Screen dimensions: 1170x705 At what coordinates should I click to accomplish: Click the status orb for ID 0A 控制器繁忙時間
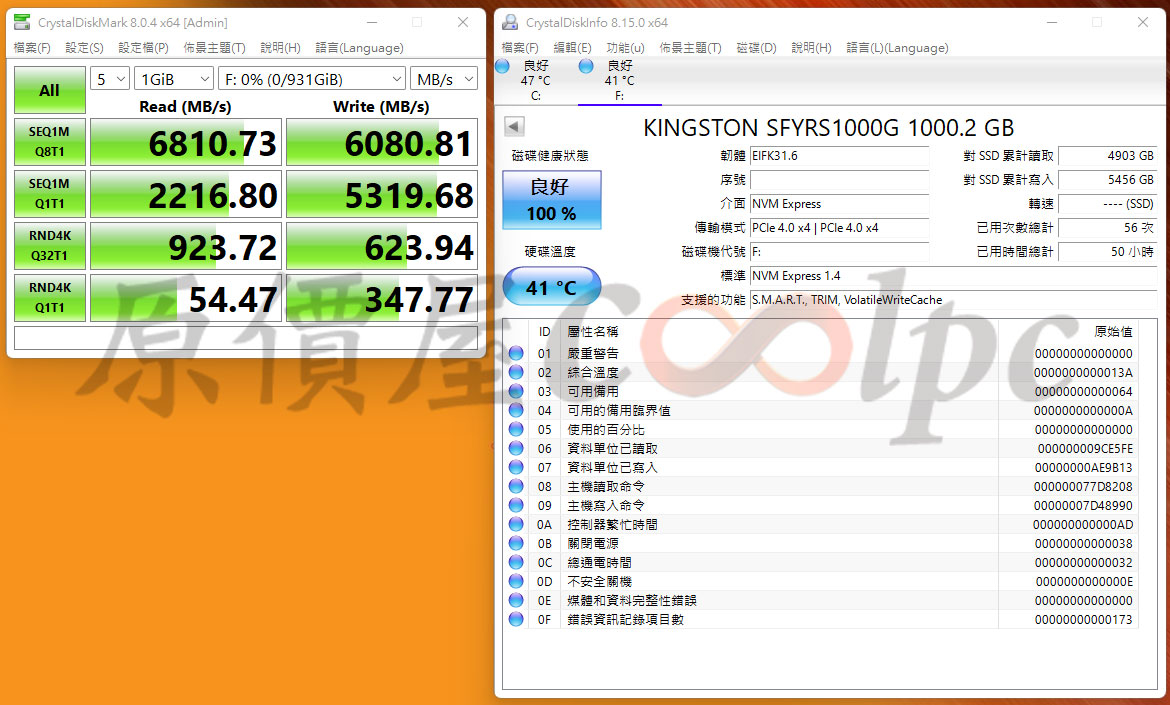point(516,524)
